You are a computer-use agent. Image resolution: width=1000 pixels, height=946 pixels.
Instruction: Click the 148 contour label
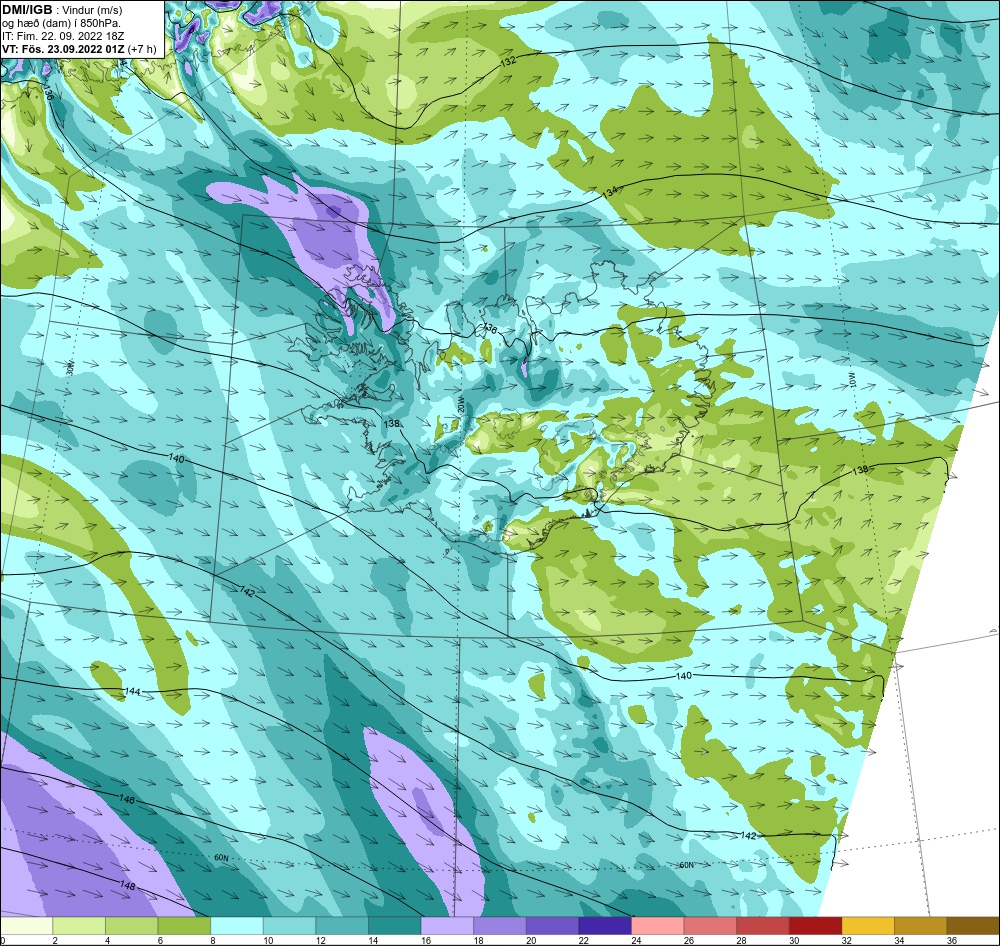pos(127,885)
